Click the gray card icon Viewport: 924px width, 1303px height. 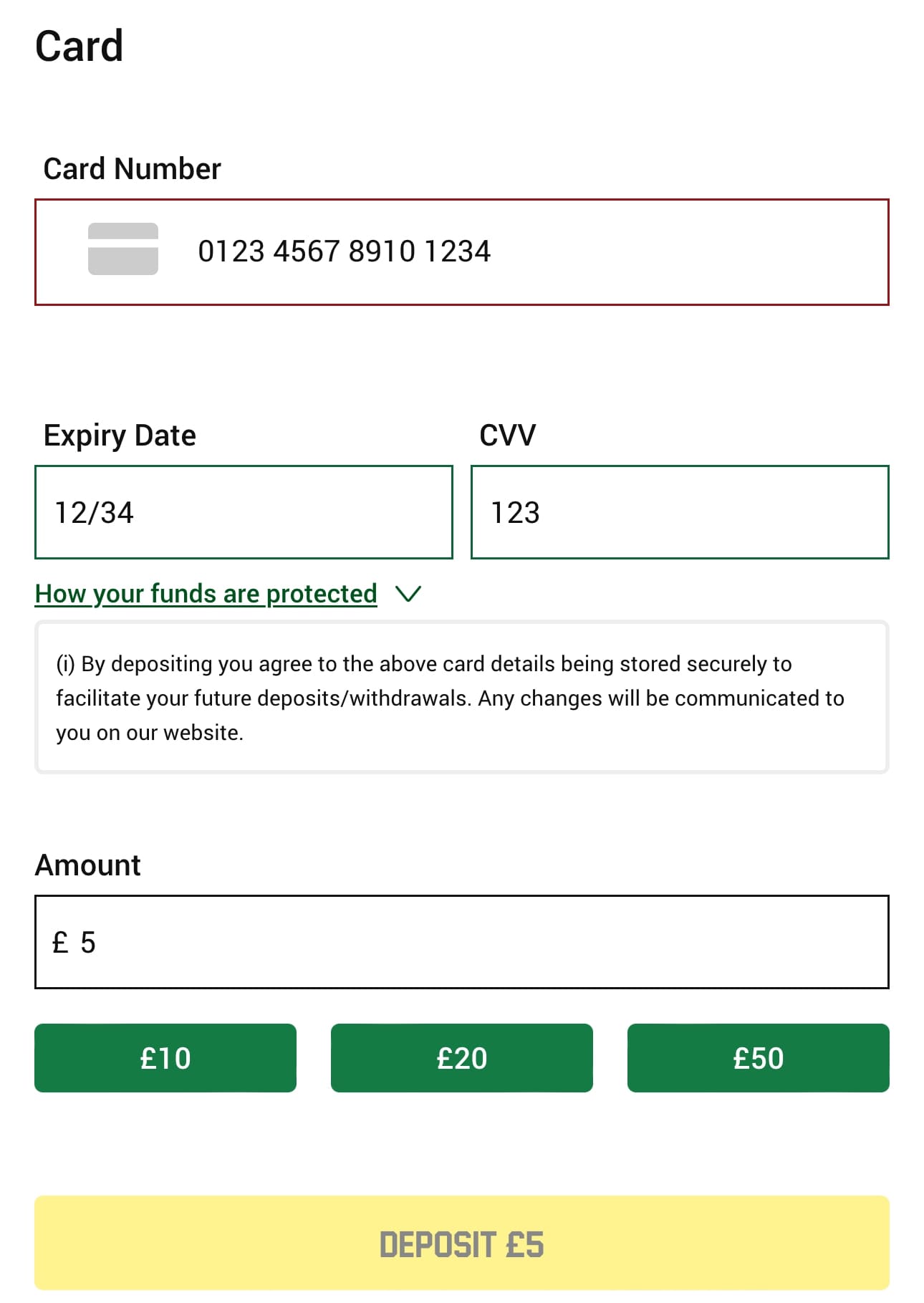tap(122, 249)
